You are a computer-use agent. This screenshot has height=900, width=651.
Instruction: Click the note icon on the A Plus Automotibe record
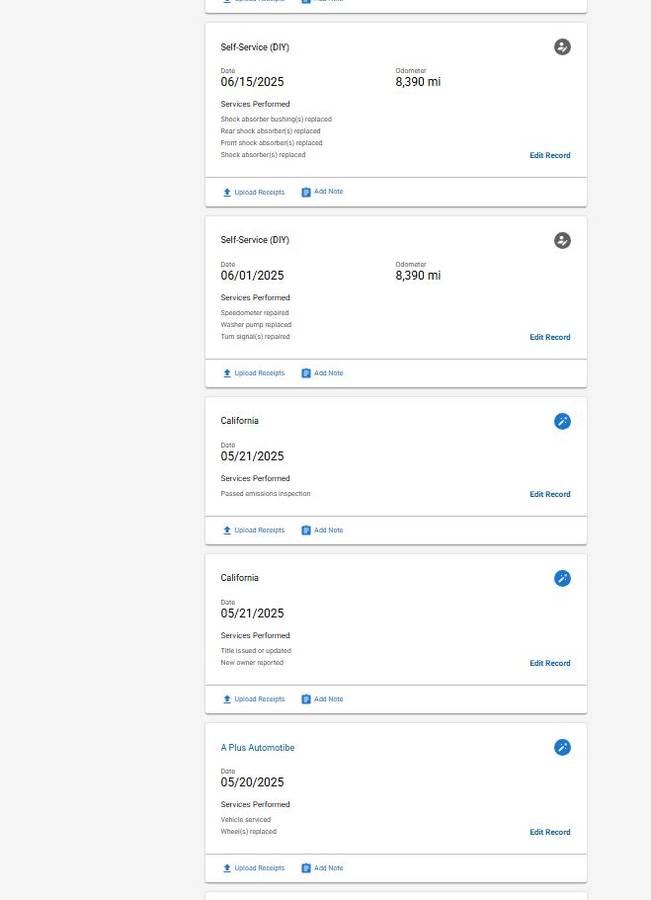[x=306, y=868]
